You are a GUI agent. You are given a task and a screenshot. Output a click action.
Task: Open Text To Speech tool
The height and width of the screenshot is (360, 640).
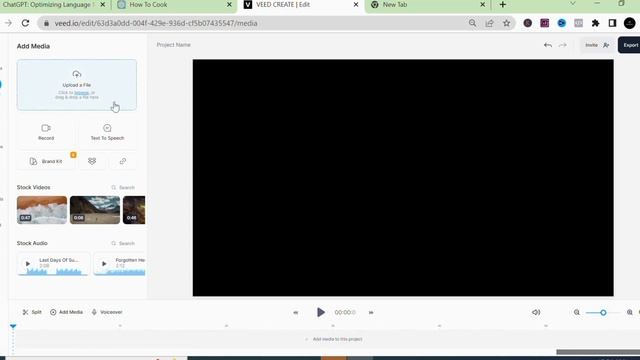pos(107,132)
